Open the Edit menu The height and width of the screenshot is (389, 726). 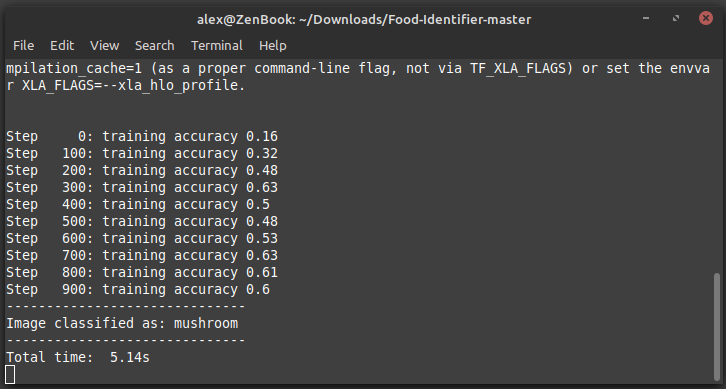[x=62, y=45]
